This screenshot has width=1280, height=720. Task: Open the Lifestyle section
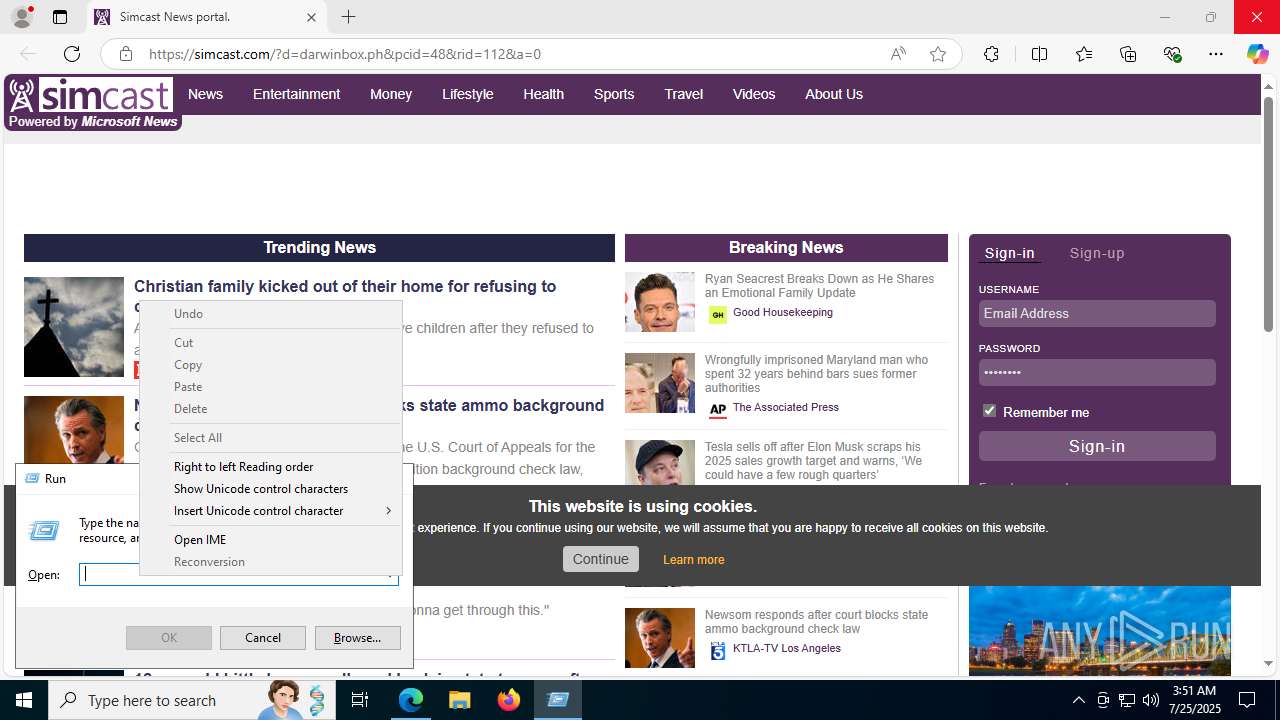[x=468, y=94]
